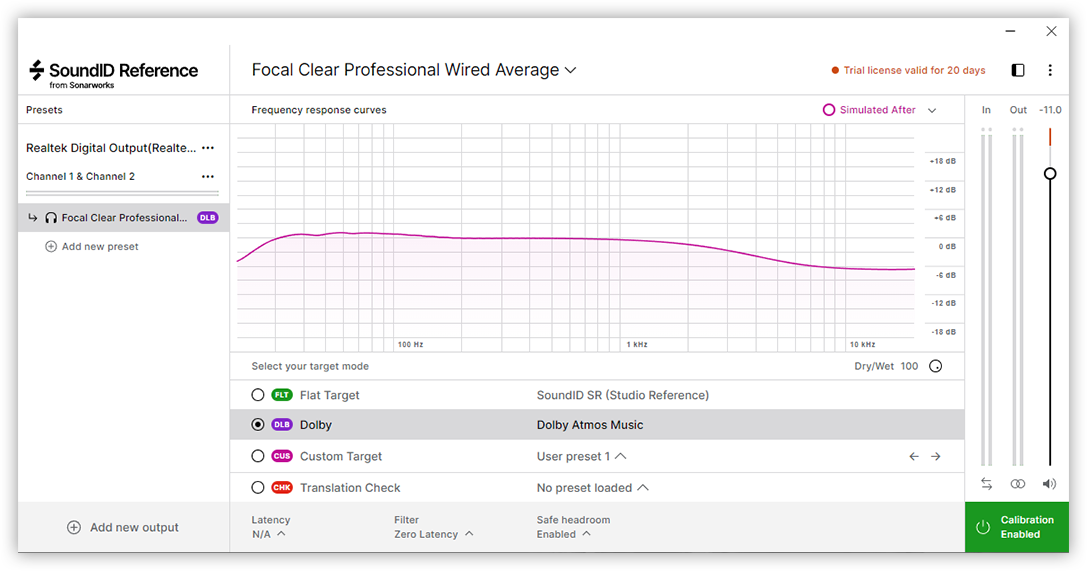1087x571 pixels.
Task: Click the In level meter
Action: click(986, 297)
